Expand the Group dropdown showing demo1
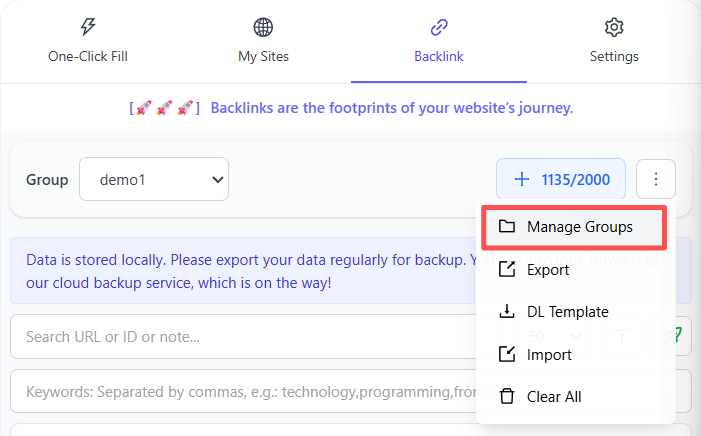 point(154,180)
